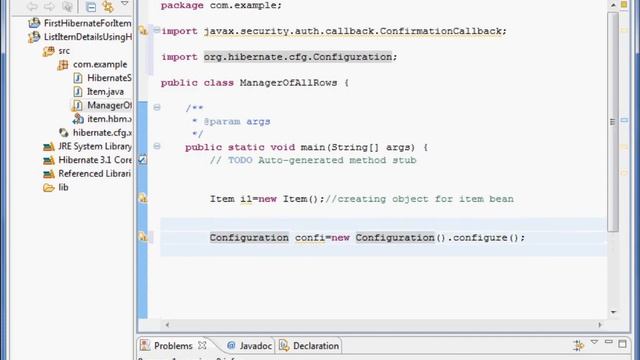Click the com.example package icon
Screen dimensions: 640x360
pos(63,64)
